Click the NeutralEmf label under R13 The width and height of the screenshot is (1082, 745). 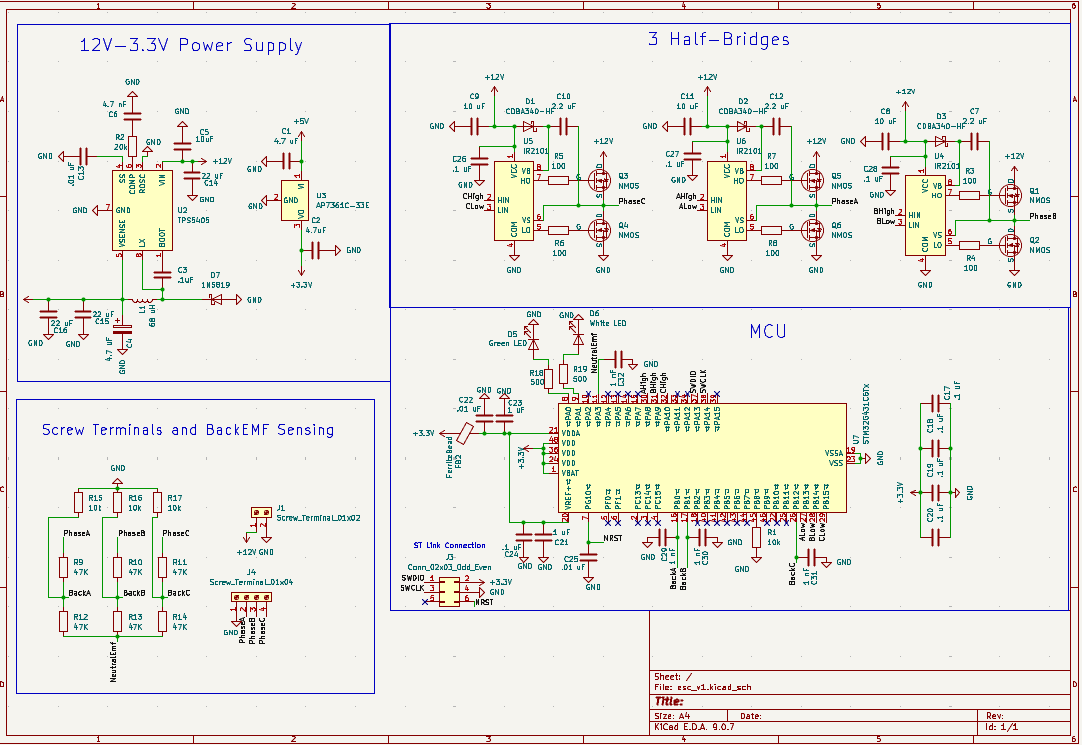point(113,662)
